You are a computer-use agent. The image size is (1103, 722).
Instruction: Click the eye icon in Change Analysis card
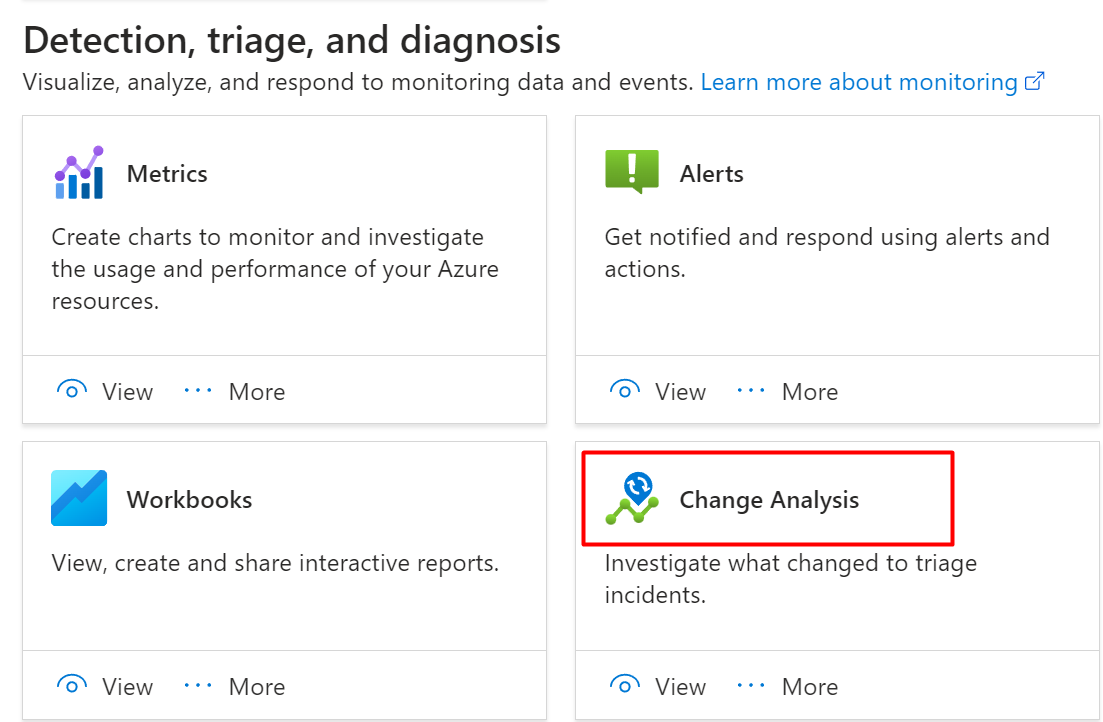(x=625, y=686)
